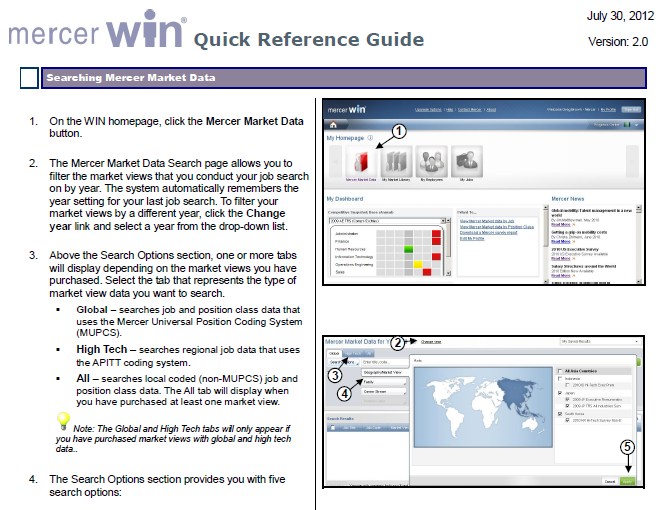Click the Mercer News scrollbar up arrow
This screenshot has height=510, width=663.
[638, 208]
